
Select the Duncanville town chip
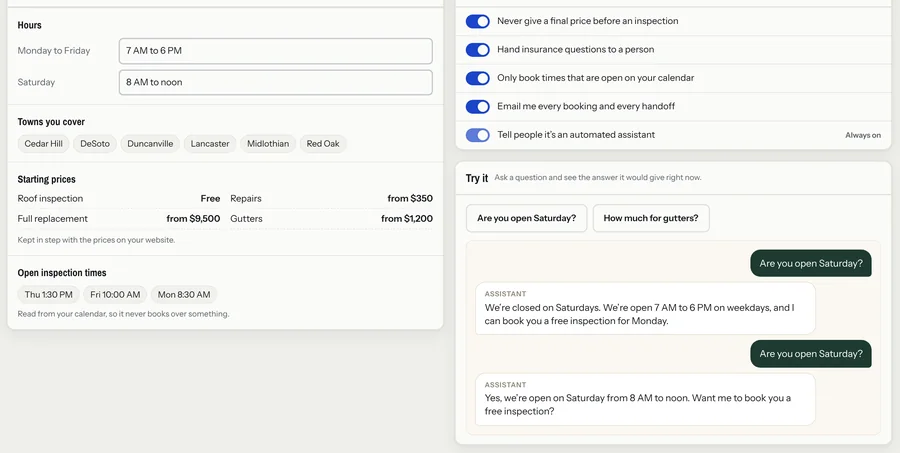pos(150,144)
